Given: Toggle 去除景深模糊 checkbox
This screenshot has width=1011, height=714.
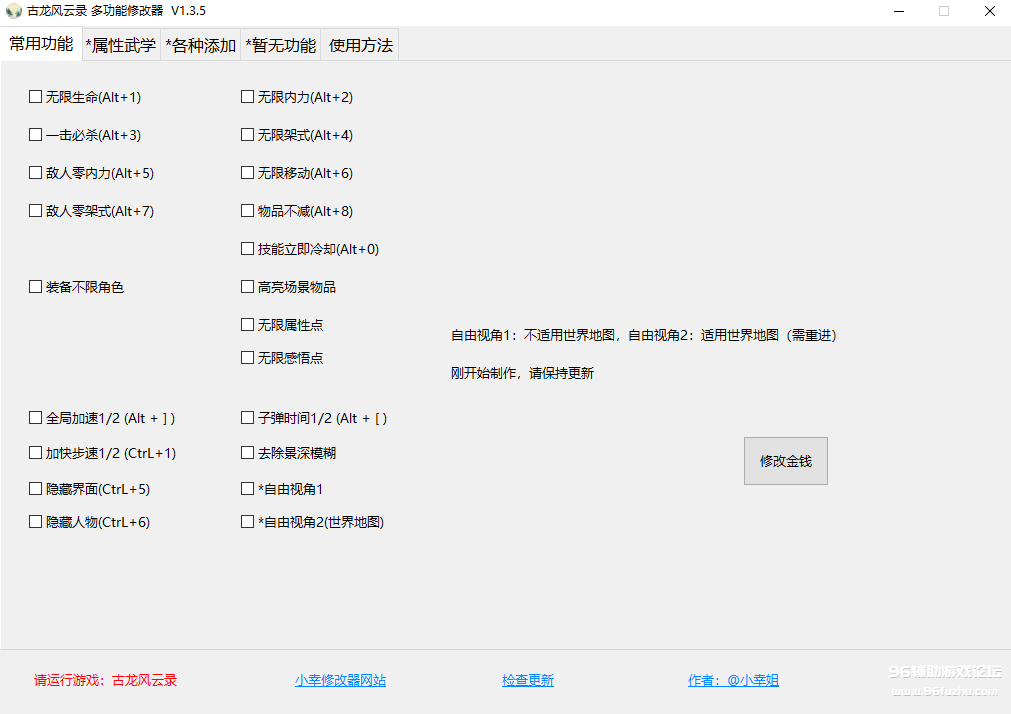Looking at the screenshot, I should (x=248, y=453).
